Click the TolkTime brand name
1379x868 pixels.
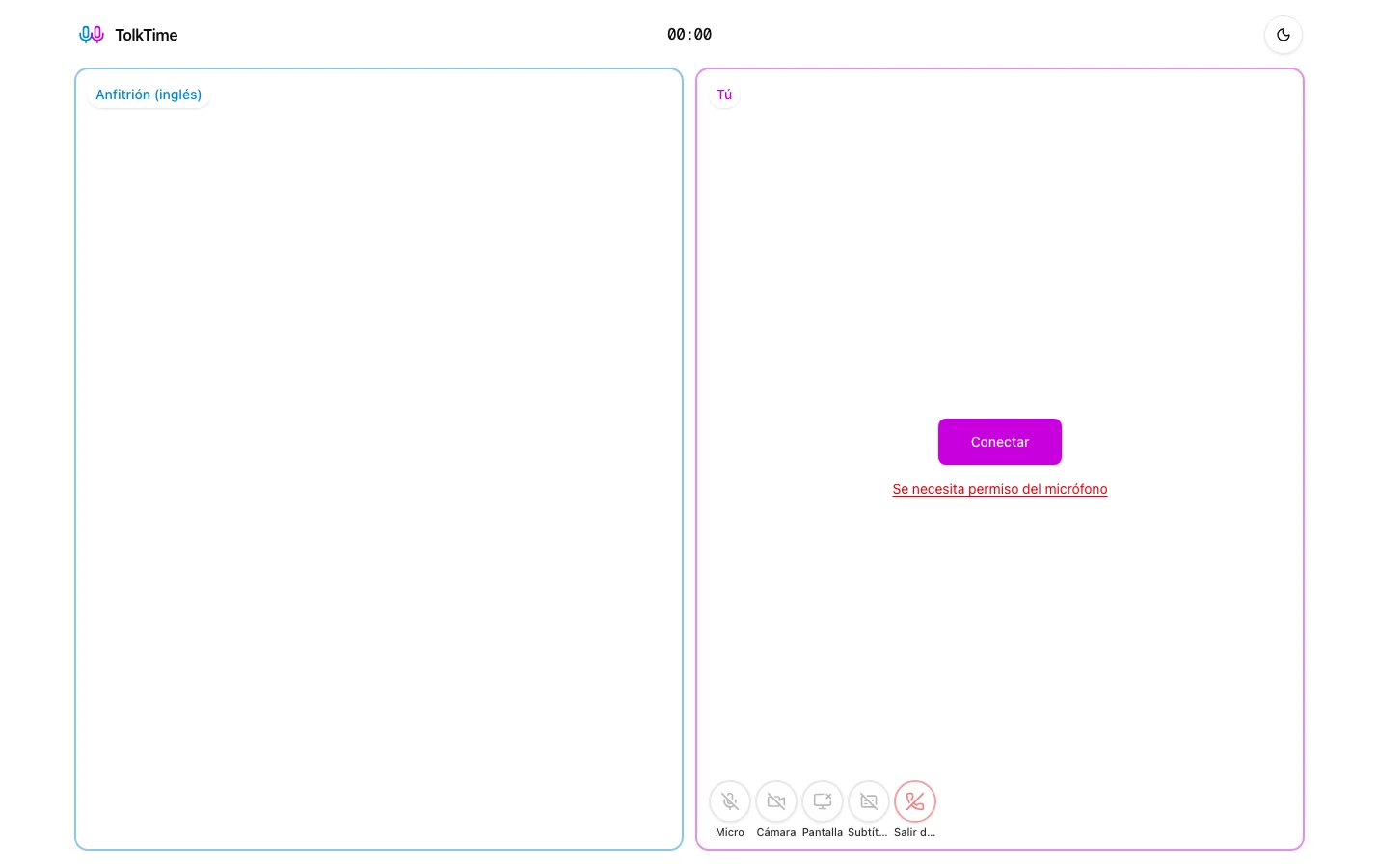coord(147,35)
